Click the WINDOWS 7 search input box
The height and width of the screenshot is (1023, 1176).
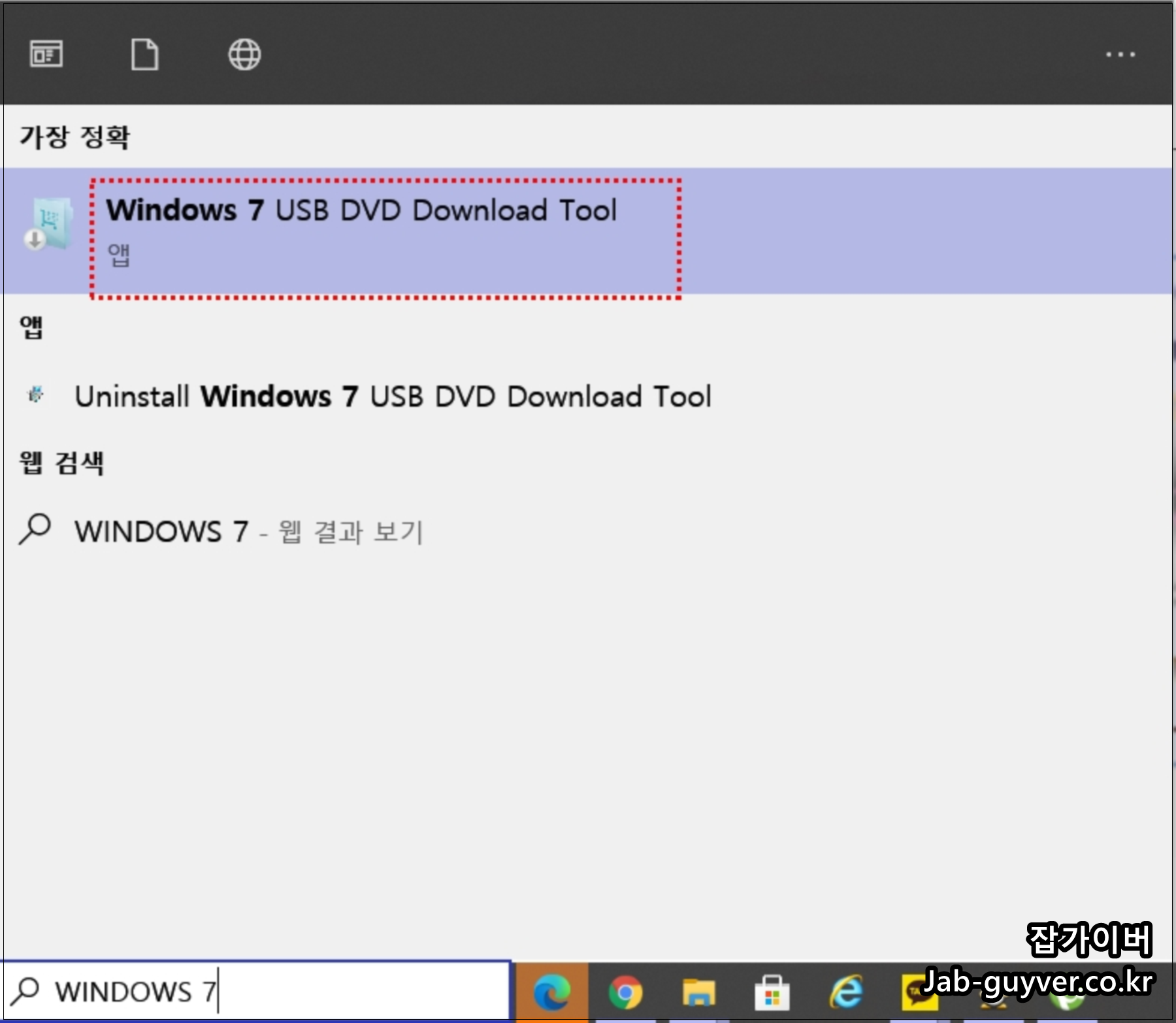click(256, 990)
